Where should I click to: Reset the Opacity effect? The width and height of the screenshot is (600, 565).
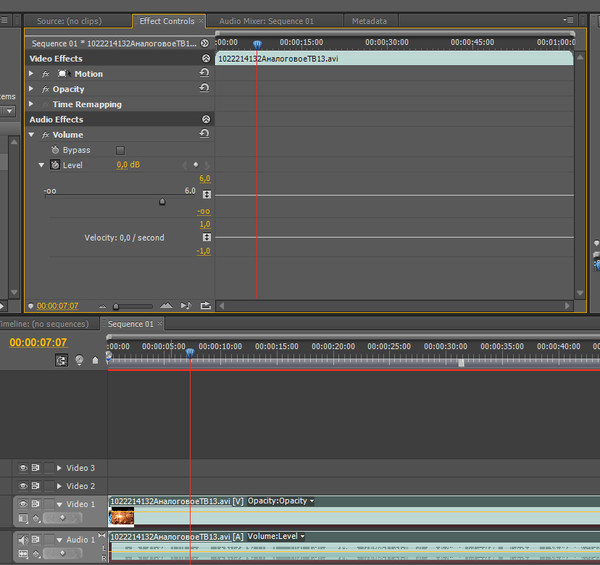click(x=204, y=88)
